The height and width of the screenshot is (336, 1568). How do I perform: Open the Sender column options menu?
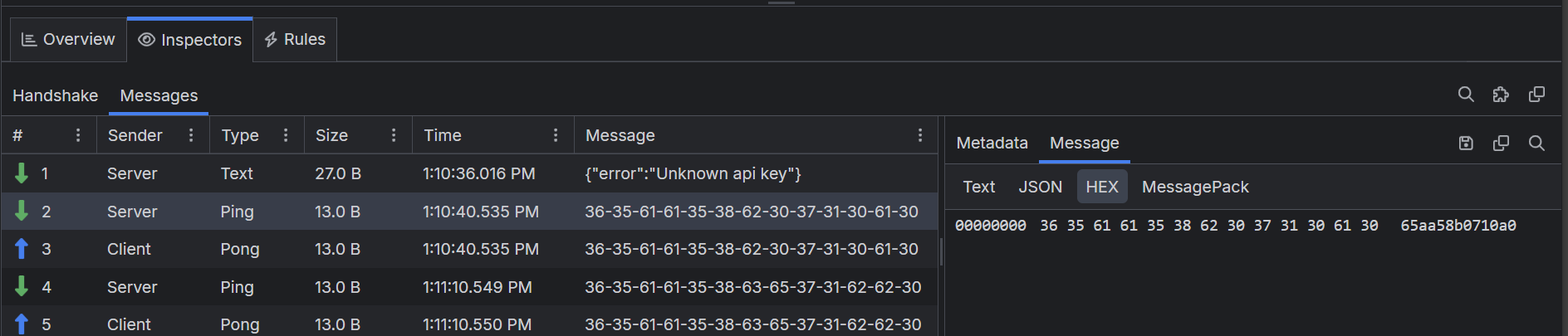click(x=191, y=135)
